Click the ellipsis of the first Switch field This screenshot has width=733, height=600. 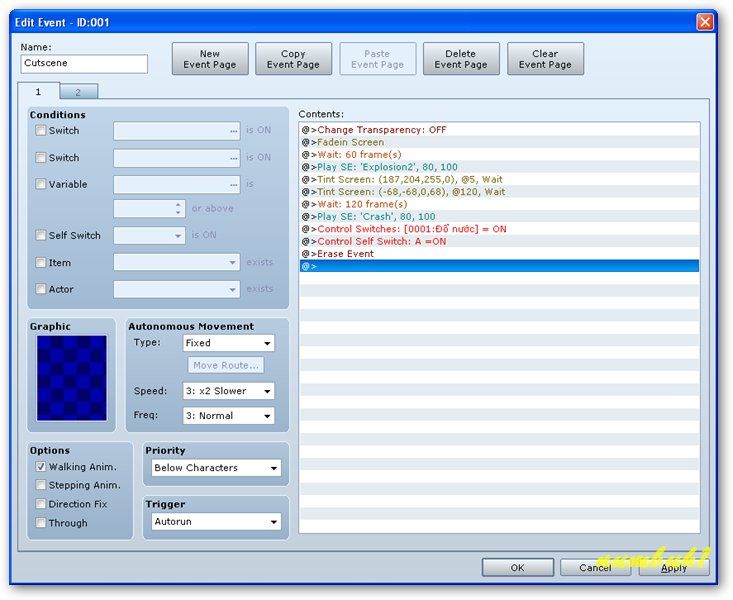coord(234,131)
